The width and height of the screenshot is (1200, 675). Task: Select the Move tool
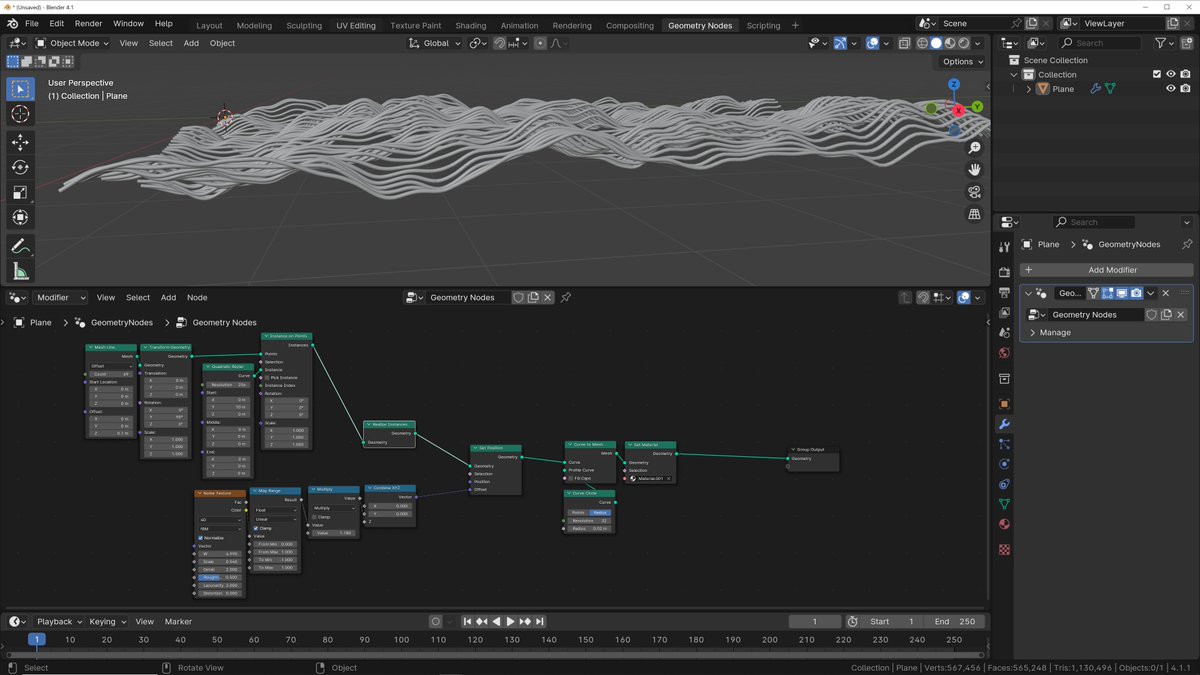click(20, 142)
